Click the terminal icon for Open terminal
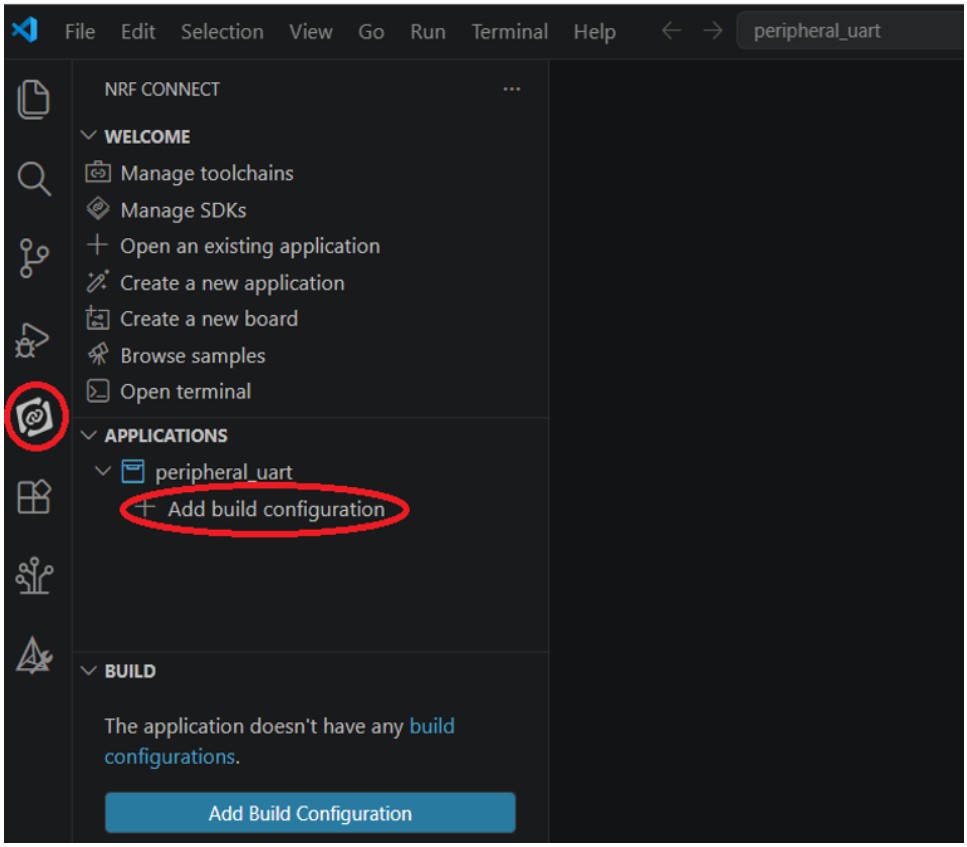 [97, 391]
